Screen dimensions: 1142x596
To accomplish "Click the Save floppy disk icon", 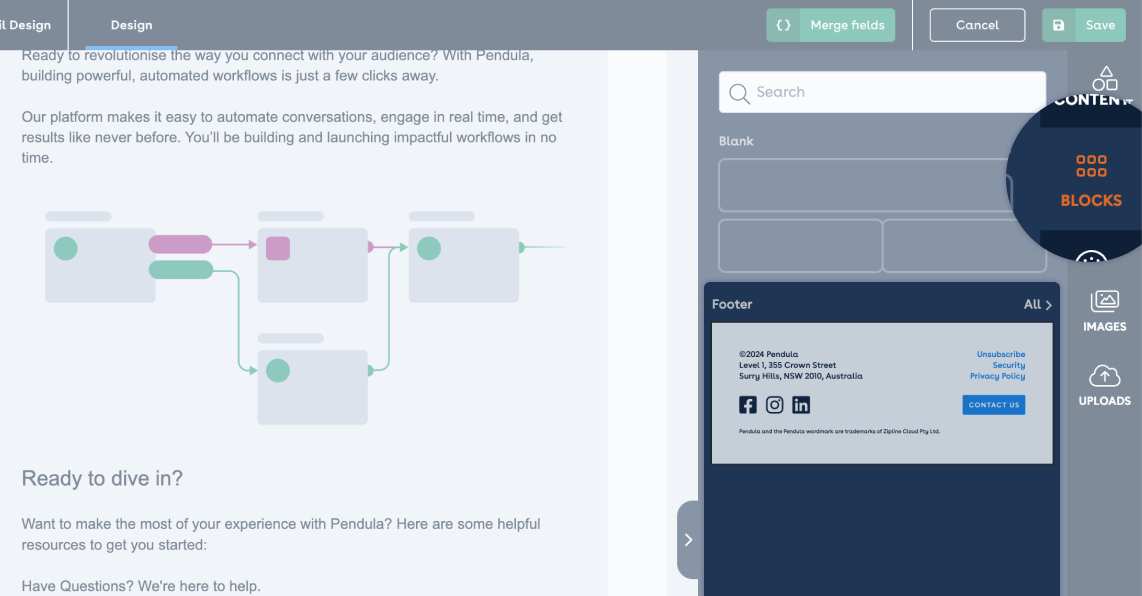I will pyautogui.click(x=1059, y=25).
